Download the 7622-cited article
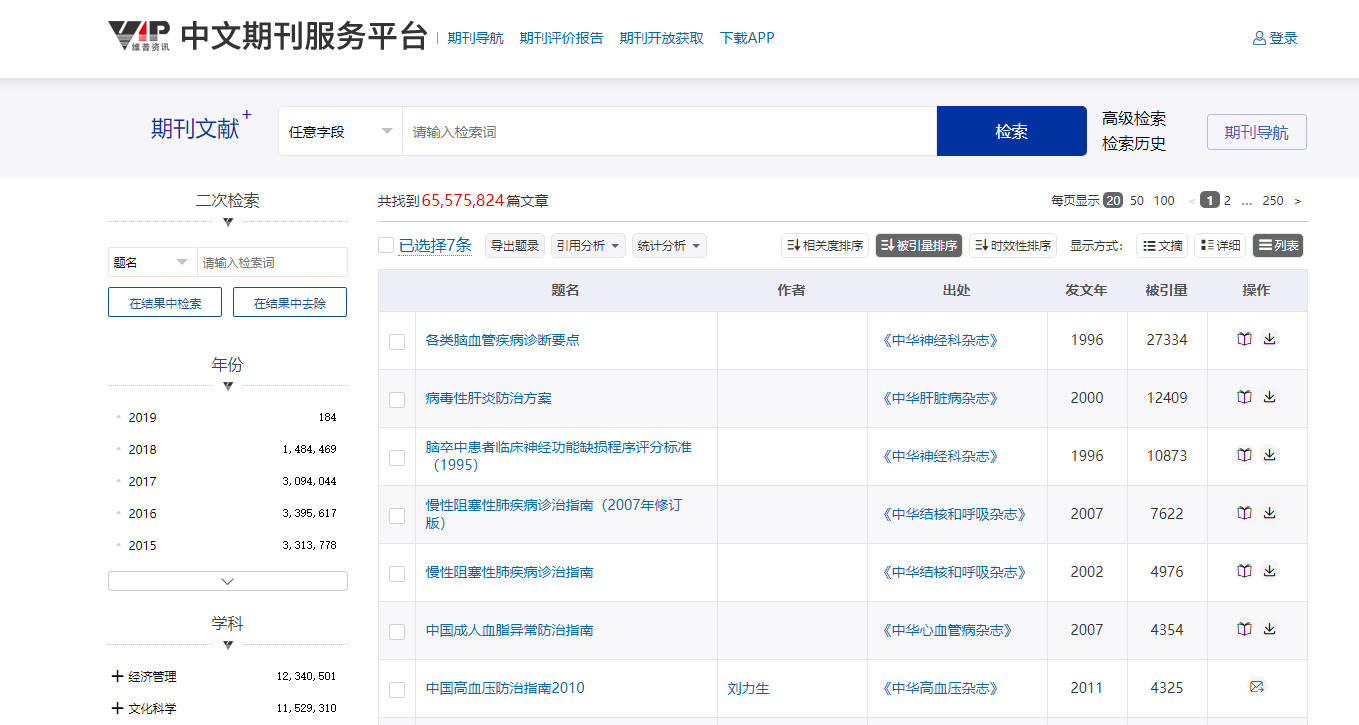The width and height of the screenshot is (1359, 725). coord(1269,513)
